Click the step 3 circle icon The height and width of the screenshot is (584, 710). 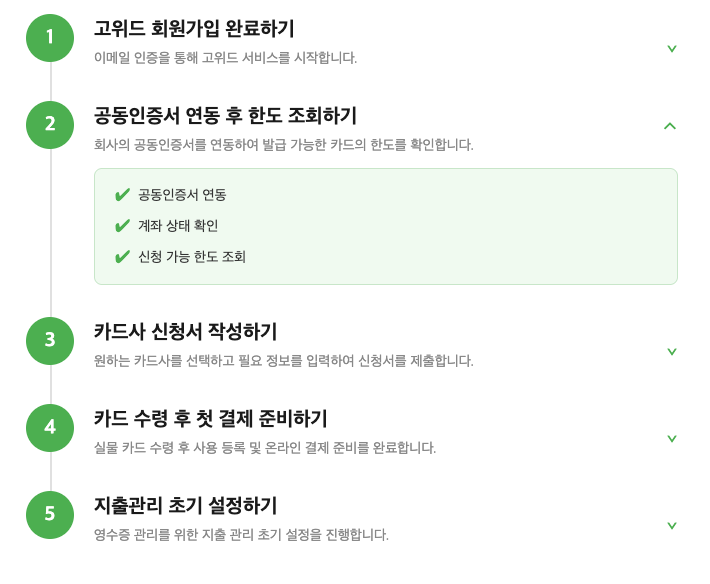coord(50,340)
